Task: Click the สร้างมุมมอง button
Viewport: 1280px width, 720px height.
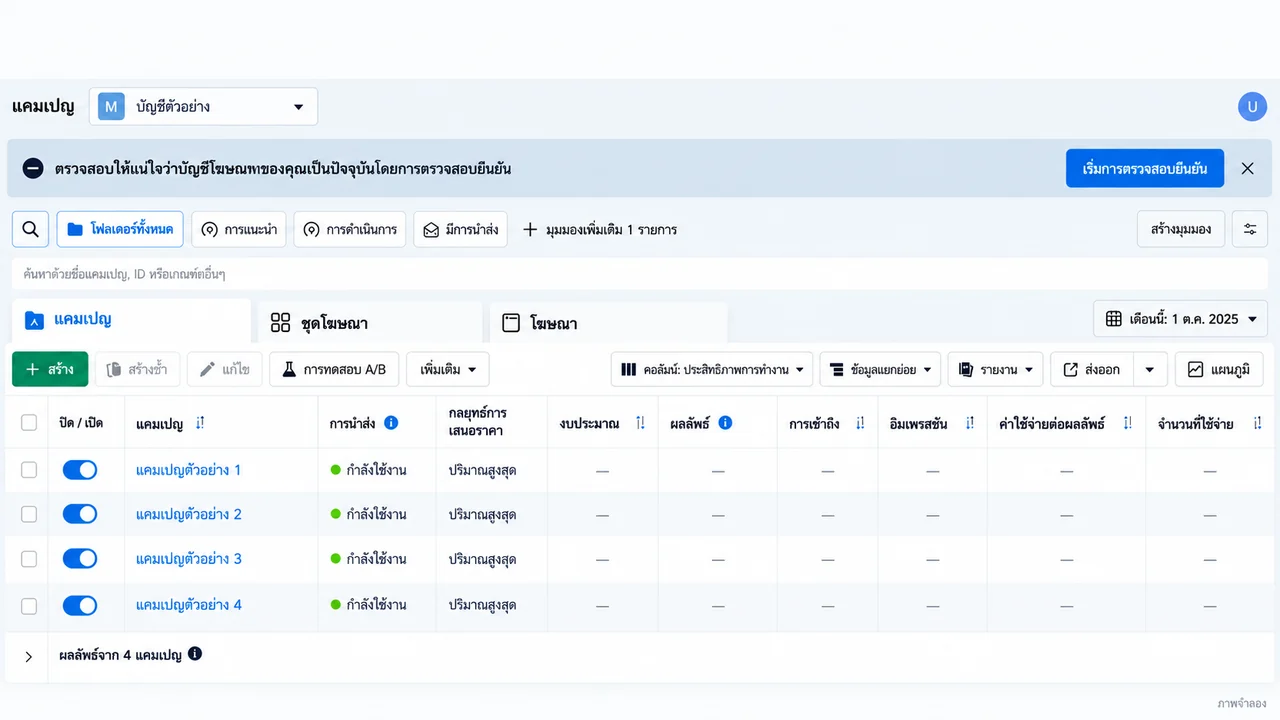Action: coord(1181,229)
